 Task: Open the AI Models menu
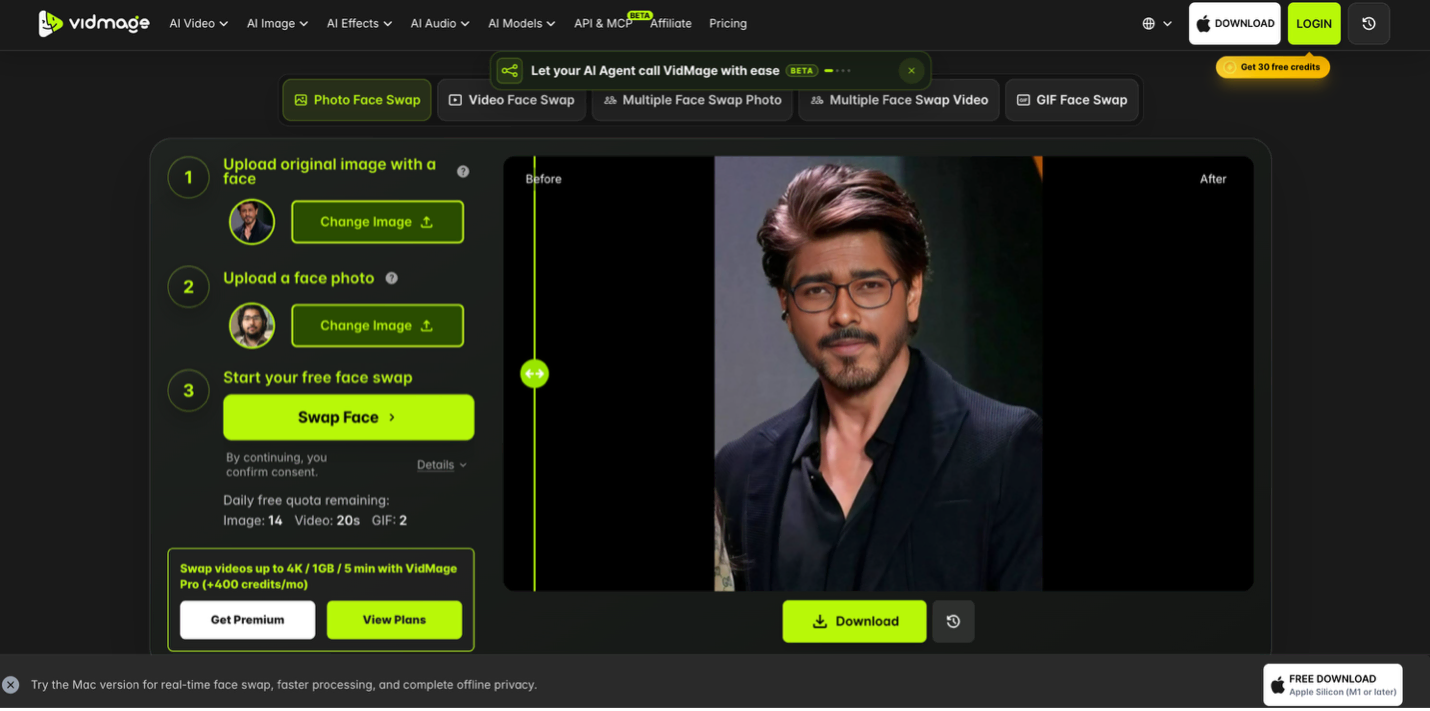pos(521,23)
